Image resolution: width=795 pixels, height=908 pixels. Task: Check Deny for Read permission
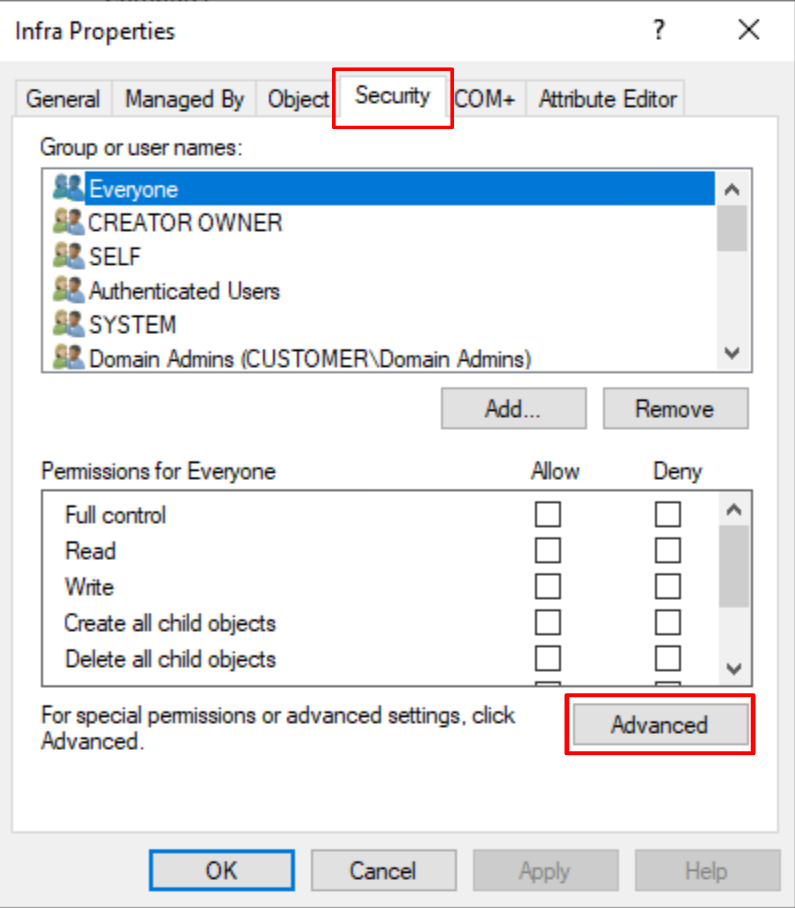[x=668, y=551]
